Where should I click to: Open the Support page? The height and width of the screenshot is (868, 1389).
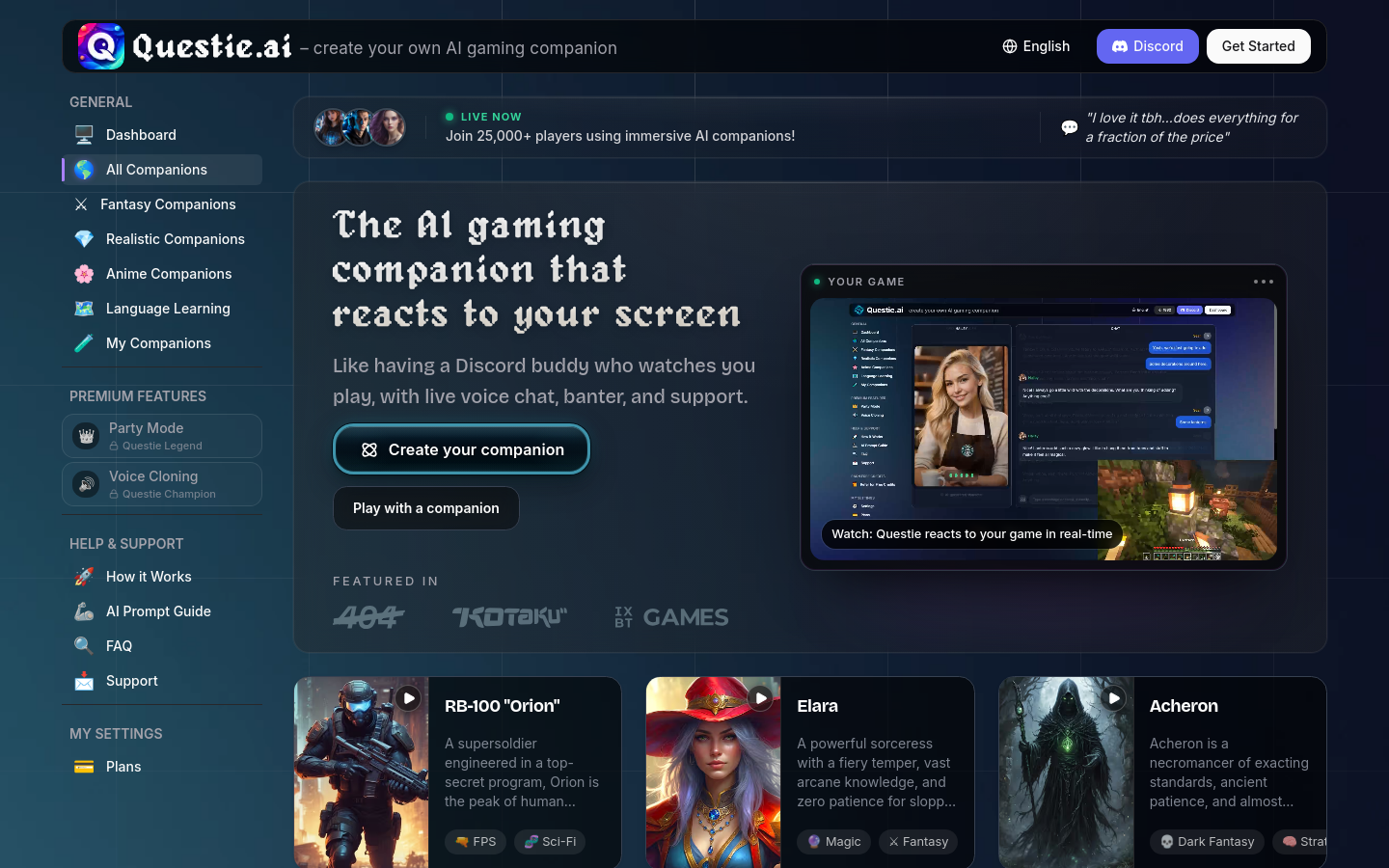tap(162, 681)
